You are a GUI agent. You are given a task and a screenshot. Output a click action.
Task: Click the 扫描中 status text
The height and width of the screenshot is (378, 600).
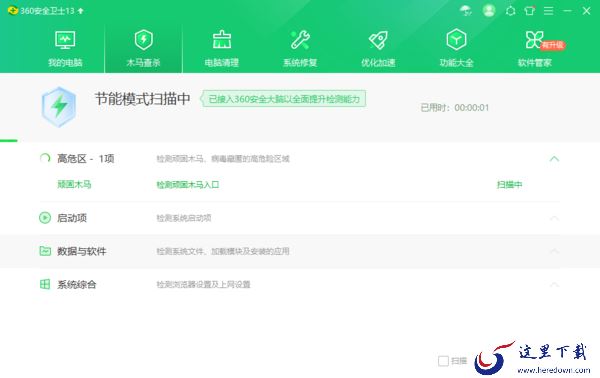point(509,185)
